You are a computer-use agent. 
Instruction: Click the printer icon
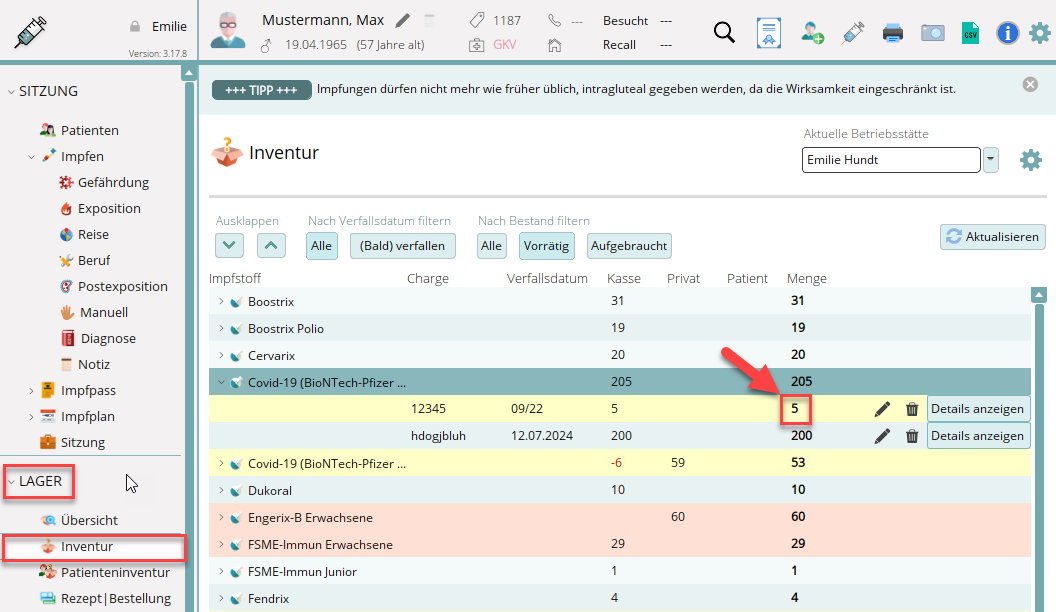[x=893, y=32]
